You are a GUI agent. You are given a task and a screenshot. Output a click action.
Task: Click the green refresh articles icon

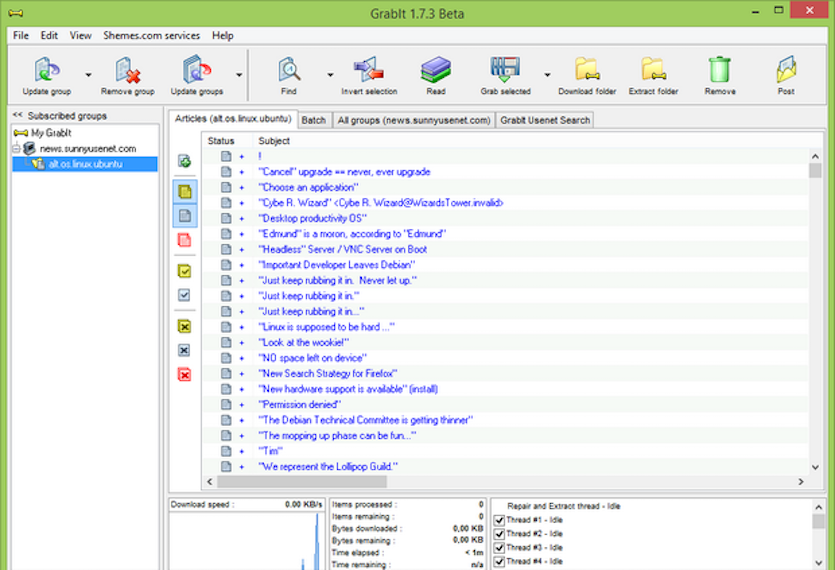(x=185, y=161)
